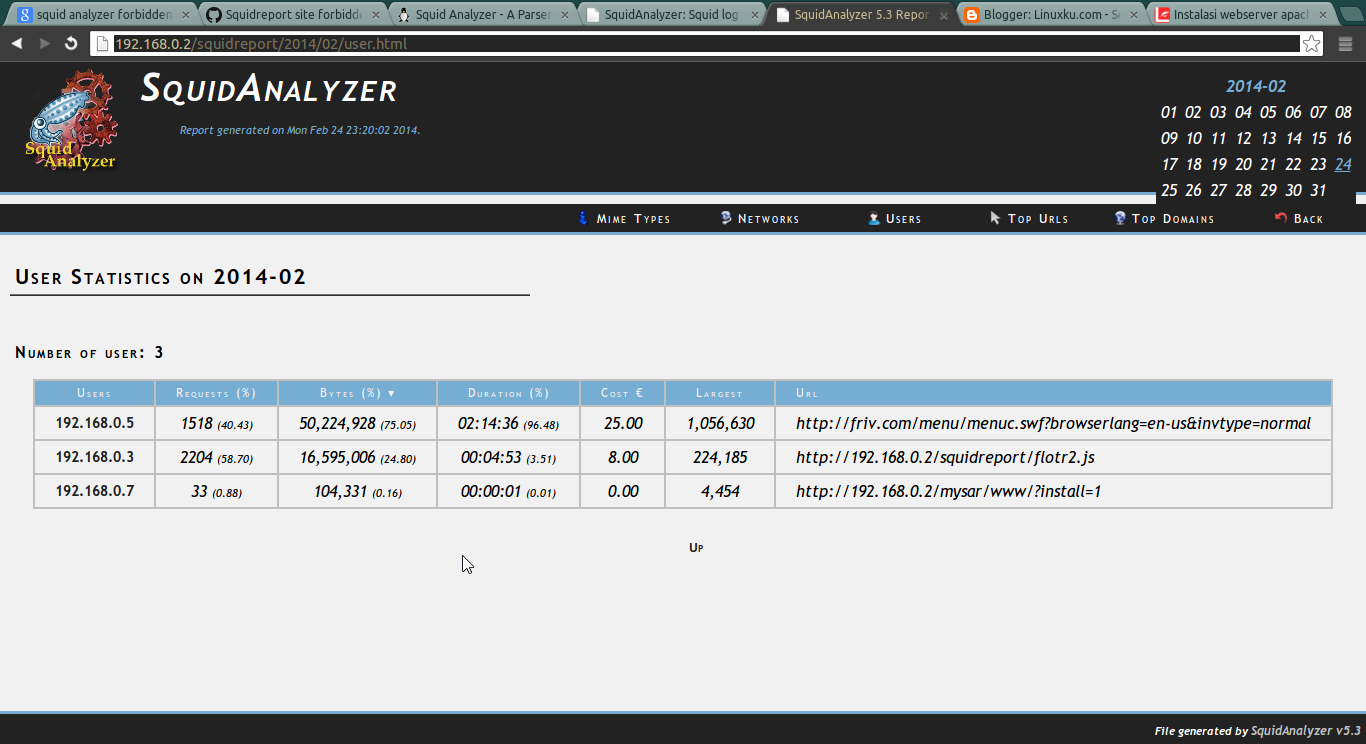The height and width of the screenshot is (744, 1366).
Task: Select day 16 in calendar
Action: click(x=1343, y=139)
